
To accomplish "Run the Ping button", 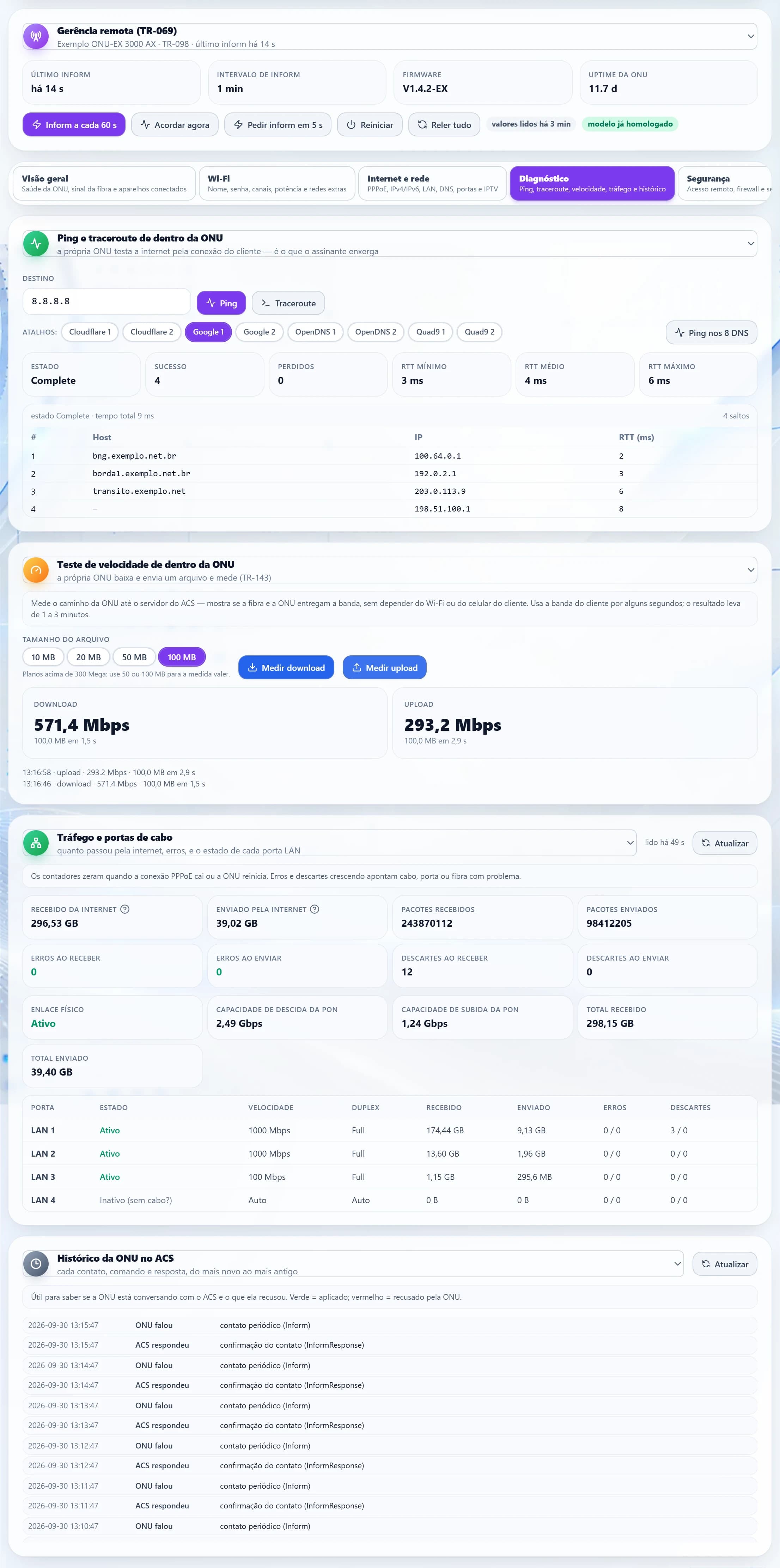I will (222, 303).
